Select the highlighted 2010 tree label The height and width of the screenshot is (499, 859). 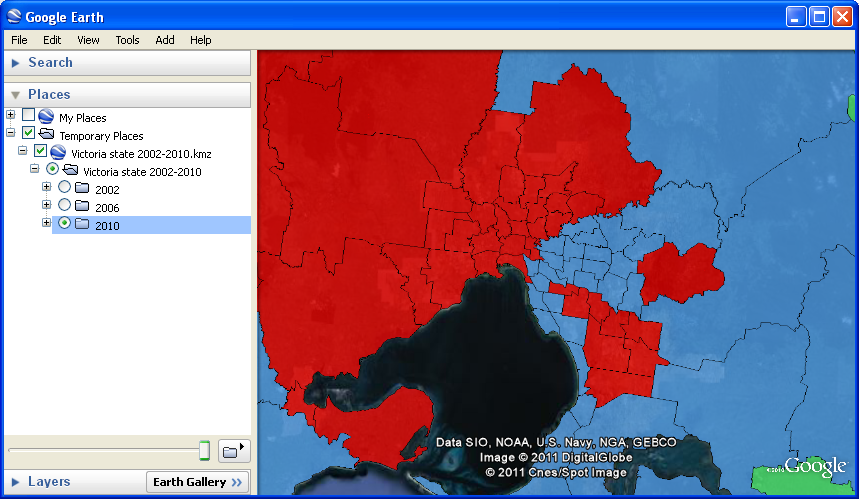point(107,226)
